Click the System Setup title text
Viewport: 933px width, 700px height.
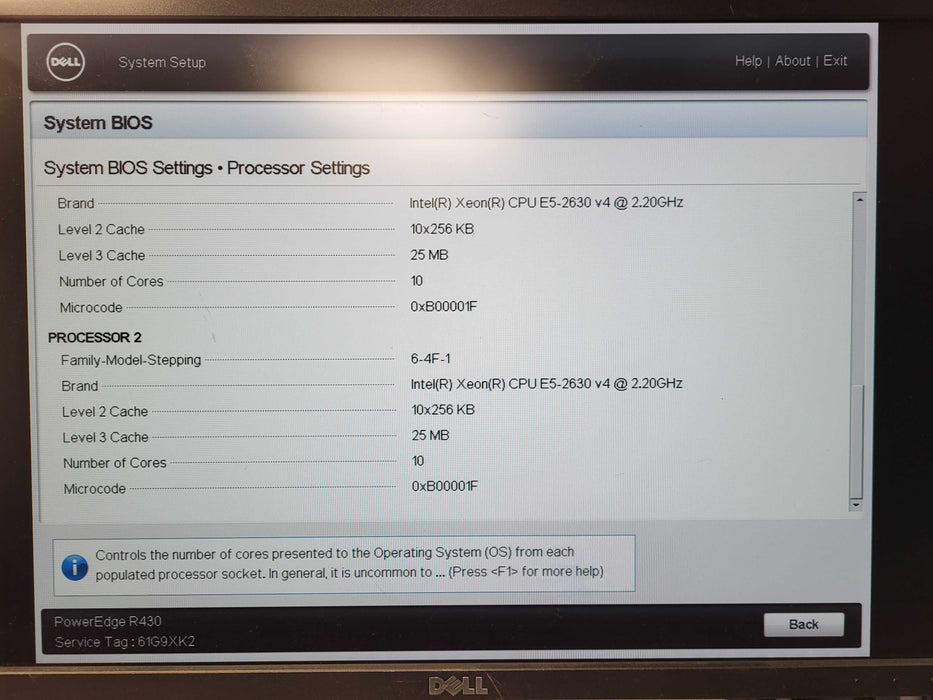[x=162, y=62]
